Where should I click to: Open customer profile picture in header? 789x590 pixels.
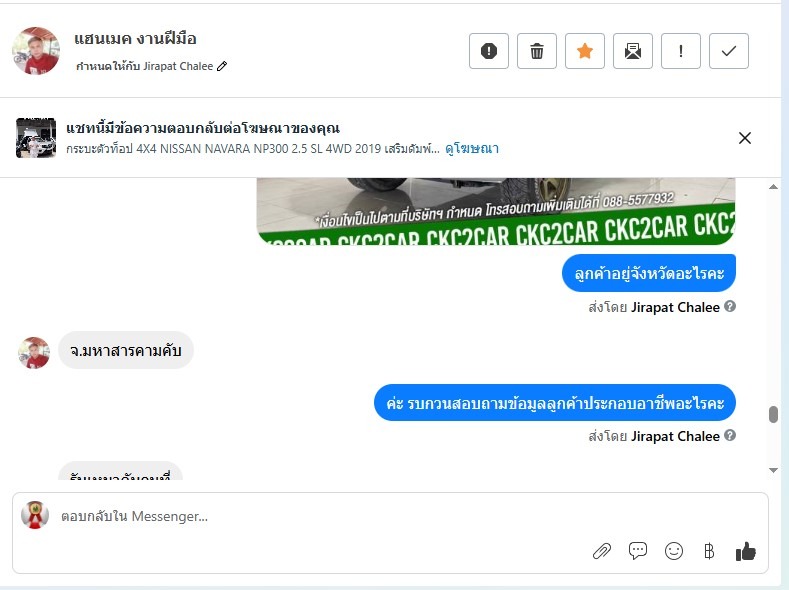coord(36,51)
